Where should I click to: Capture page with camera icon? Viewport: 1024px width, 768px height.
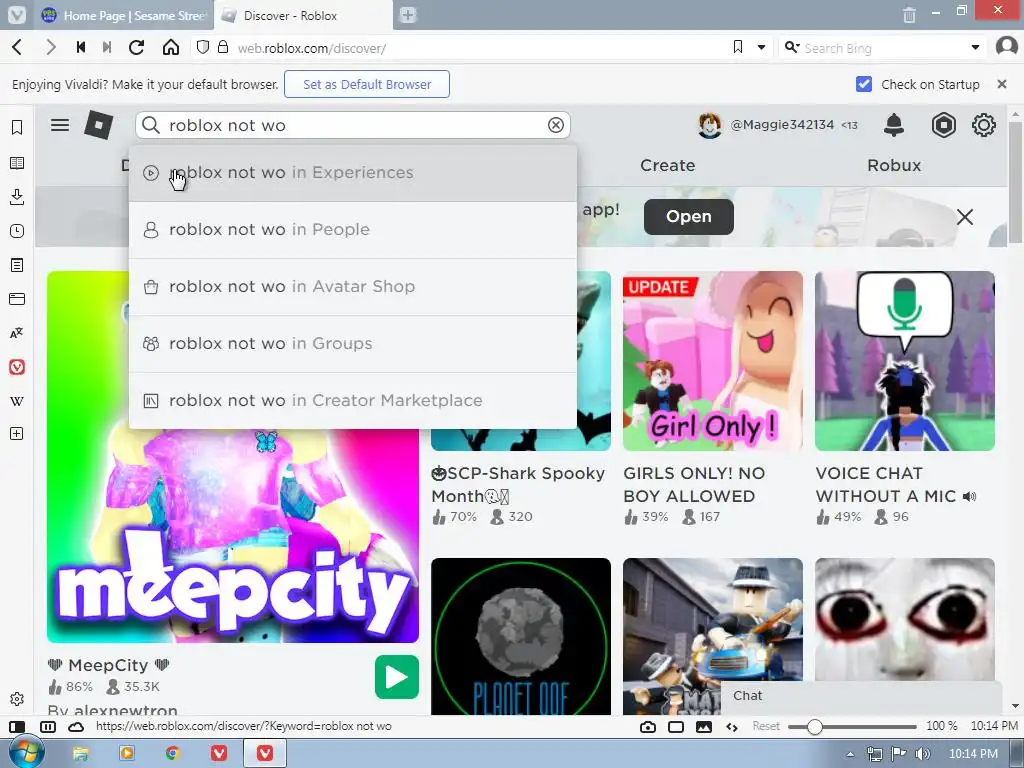(648, 727)
